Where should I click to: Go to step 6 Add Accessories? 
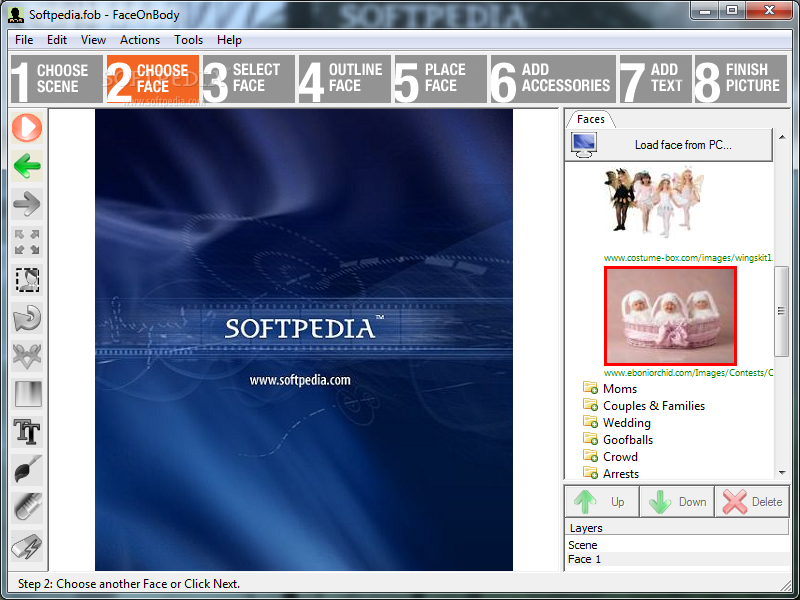553,80
